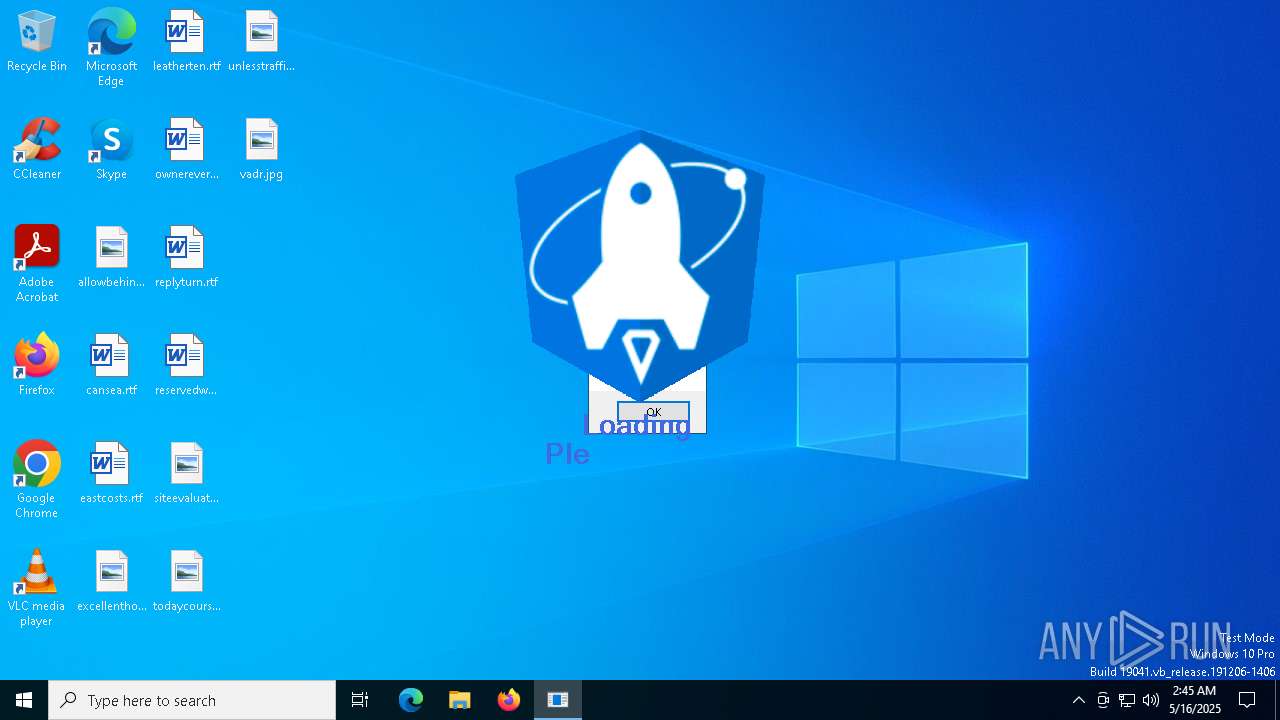This screenshot has width=1280, height=720.
Task: Open Task View from taskbar
Action: [360, 700]
